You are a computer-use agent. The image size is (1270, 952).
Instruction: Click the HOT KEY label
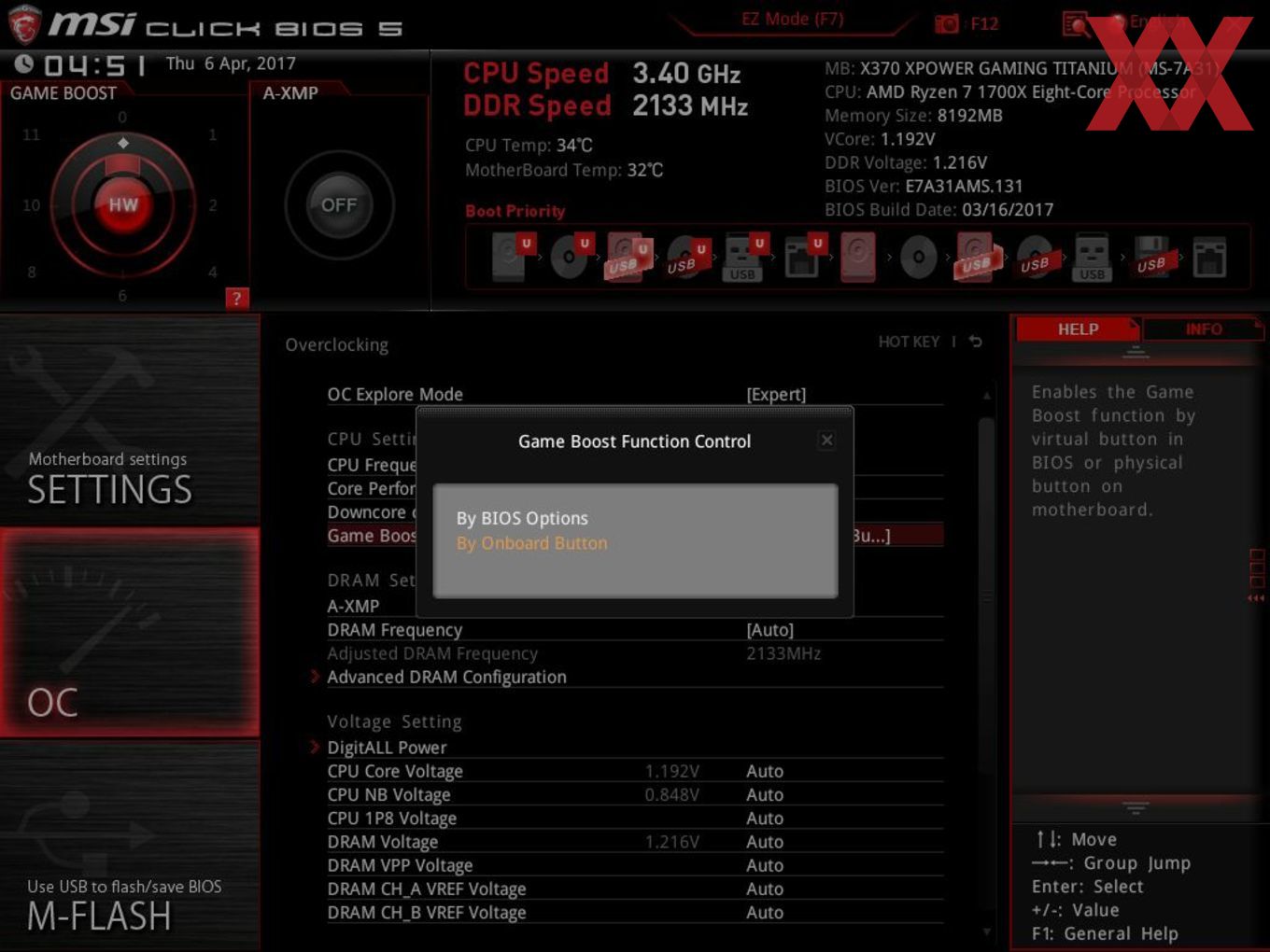click(909, 342)
